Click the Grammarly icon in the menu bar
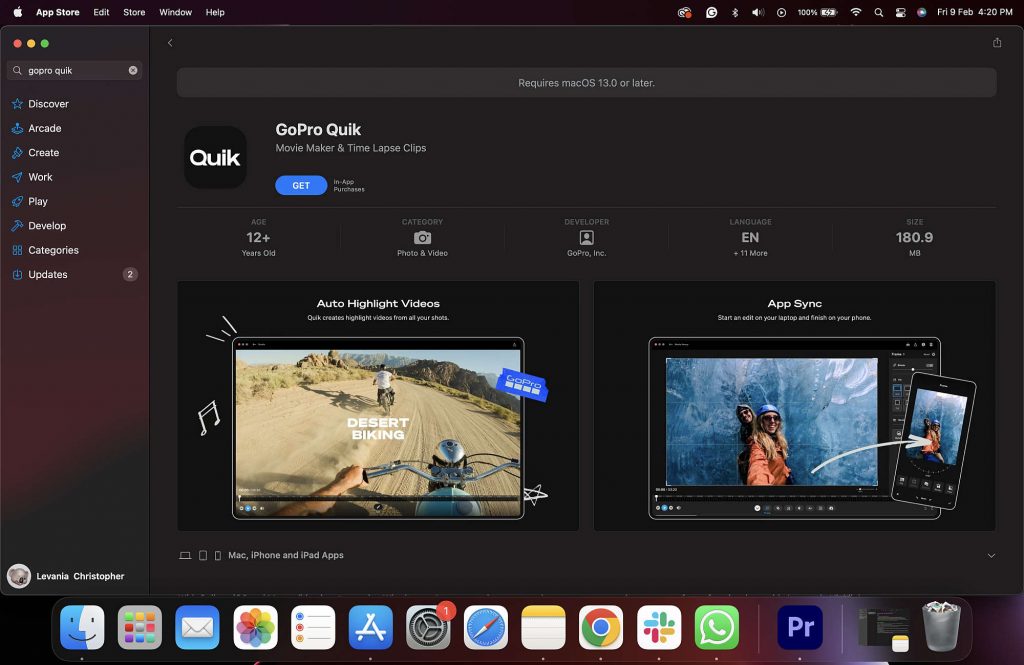 tap(711, 12)
